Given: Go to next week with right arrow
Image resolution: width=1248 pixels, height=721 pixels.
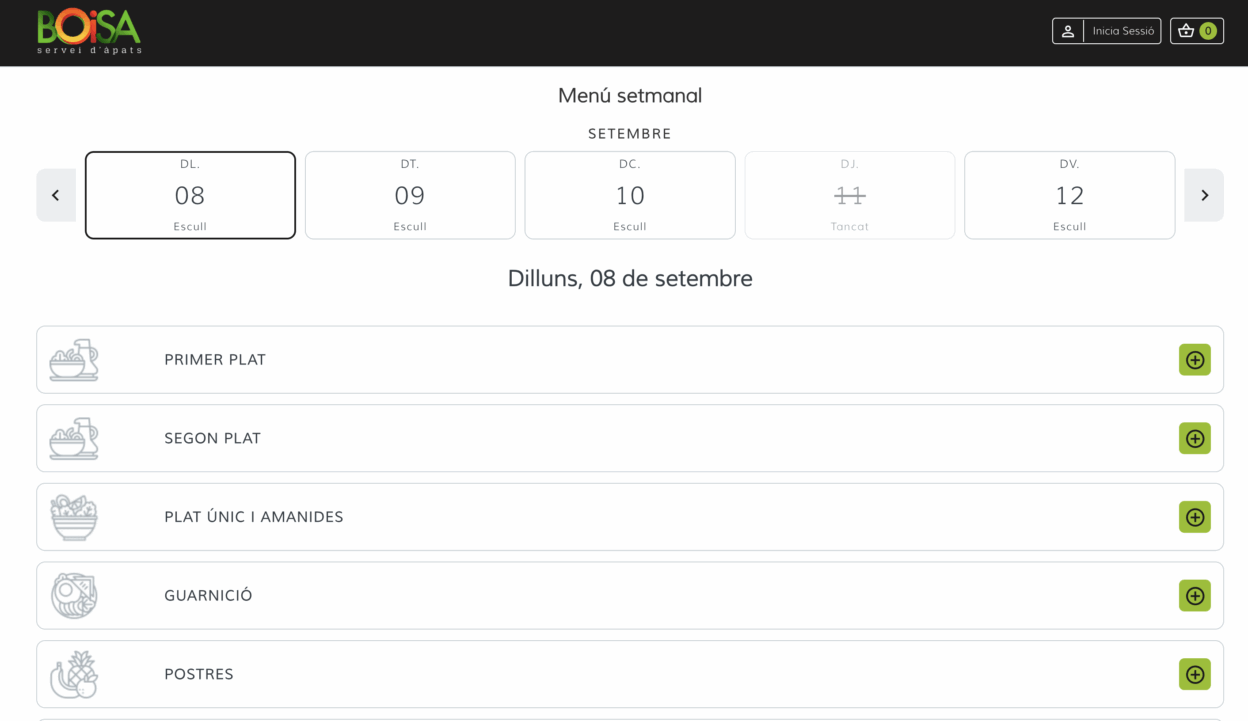Looking at the screenshot, I should [x=1204, y=195].
